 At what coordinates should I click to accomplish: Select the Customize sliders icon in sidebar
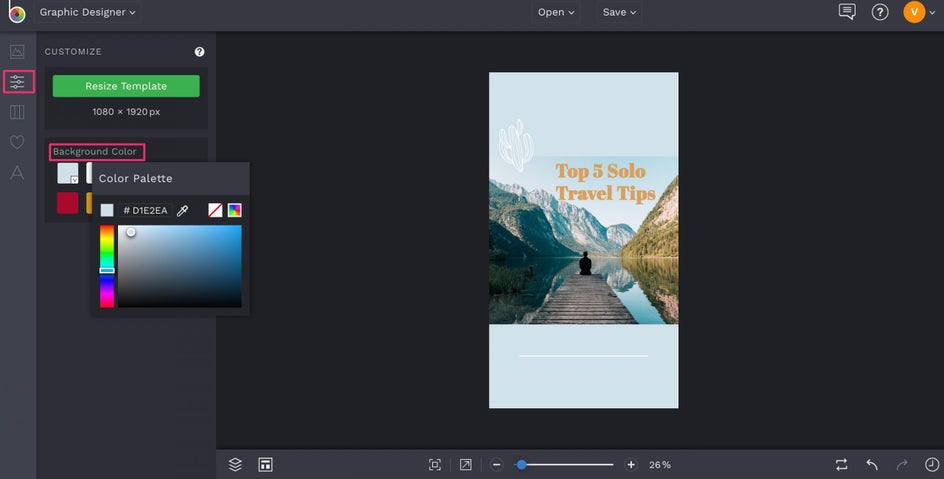pyautogui.click(x=17, y=82)
